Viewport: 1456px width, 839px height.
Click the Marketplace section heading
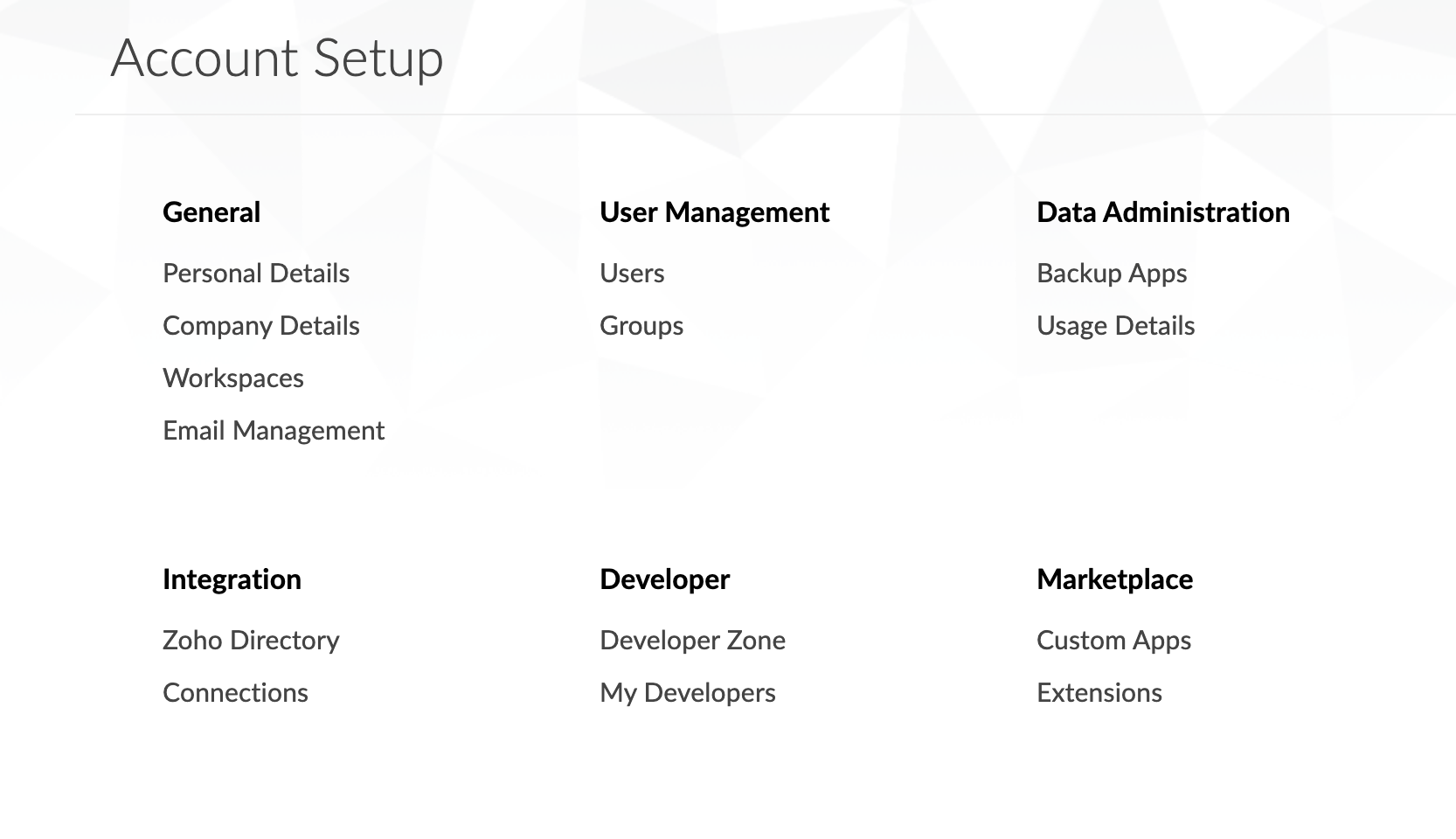(1114, 579)
